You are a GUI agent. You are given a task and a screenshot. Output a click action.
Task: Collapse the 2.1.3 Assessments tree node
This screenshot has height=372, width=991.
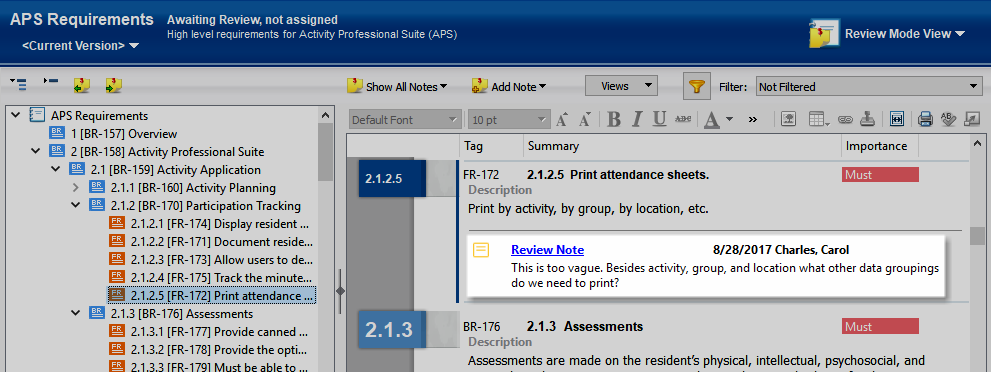[76, 314]
